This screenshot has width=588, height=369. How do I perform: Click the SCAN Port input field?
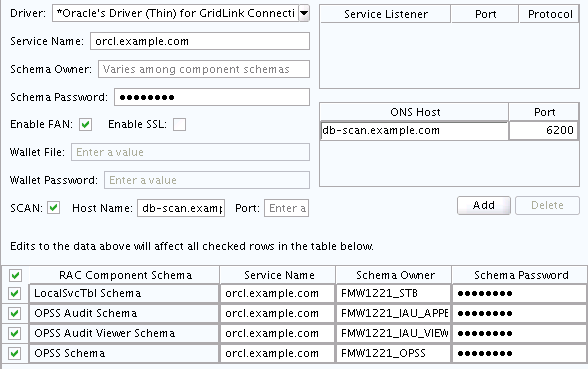[x=286, y=208]
